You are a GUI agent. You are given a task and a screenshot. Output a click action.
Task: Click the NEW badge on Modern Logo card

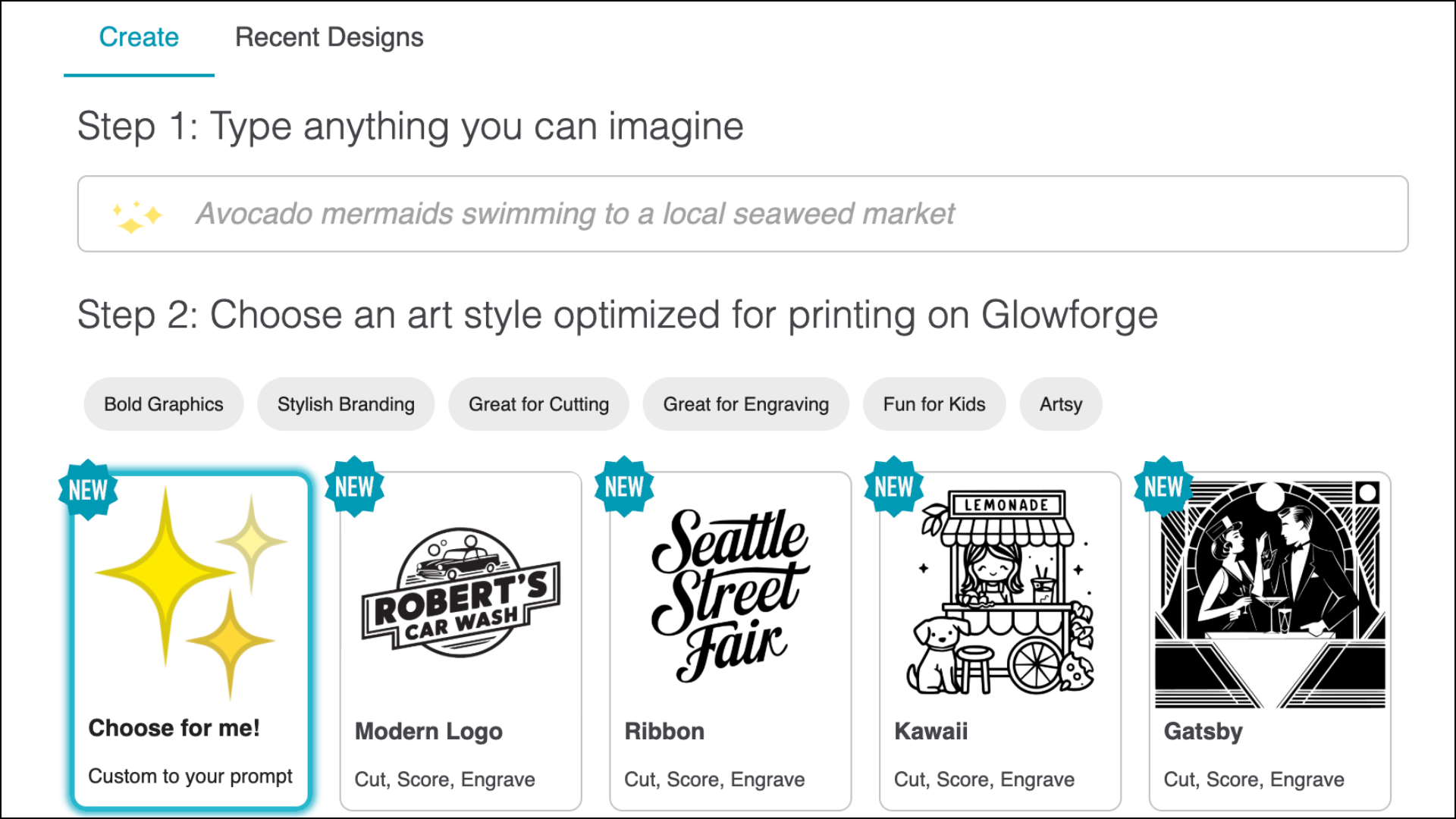[356, 487]
